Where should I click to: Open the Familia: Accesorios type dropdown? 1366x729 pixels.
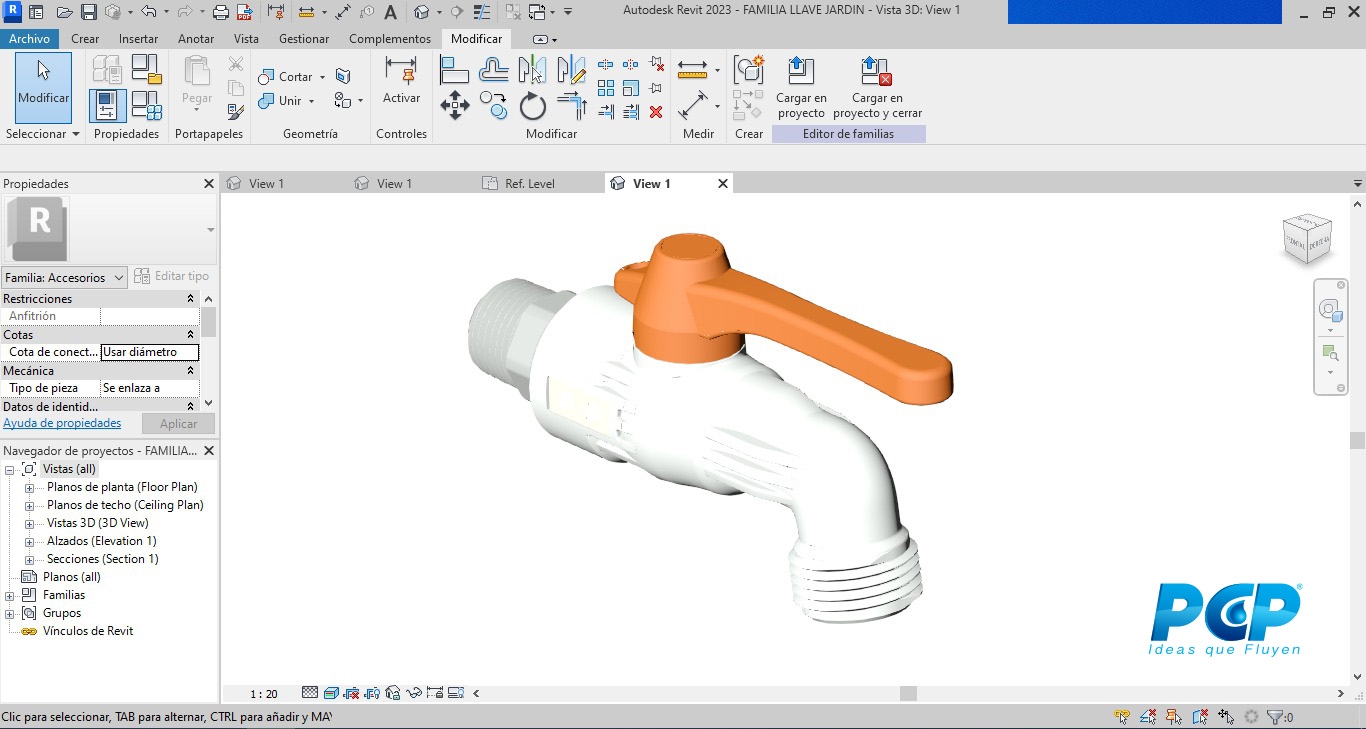point(65,278)
